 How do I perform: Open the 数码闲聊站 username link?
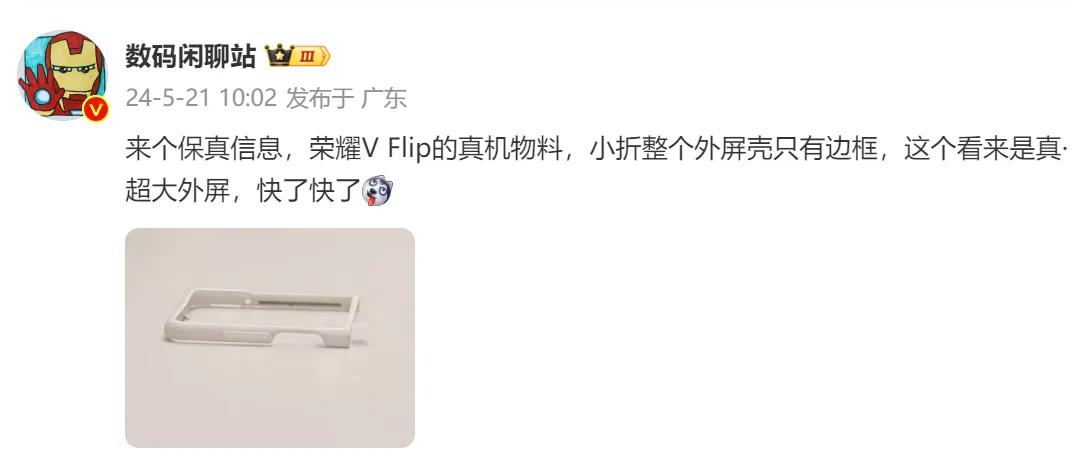tap(191, 57)
